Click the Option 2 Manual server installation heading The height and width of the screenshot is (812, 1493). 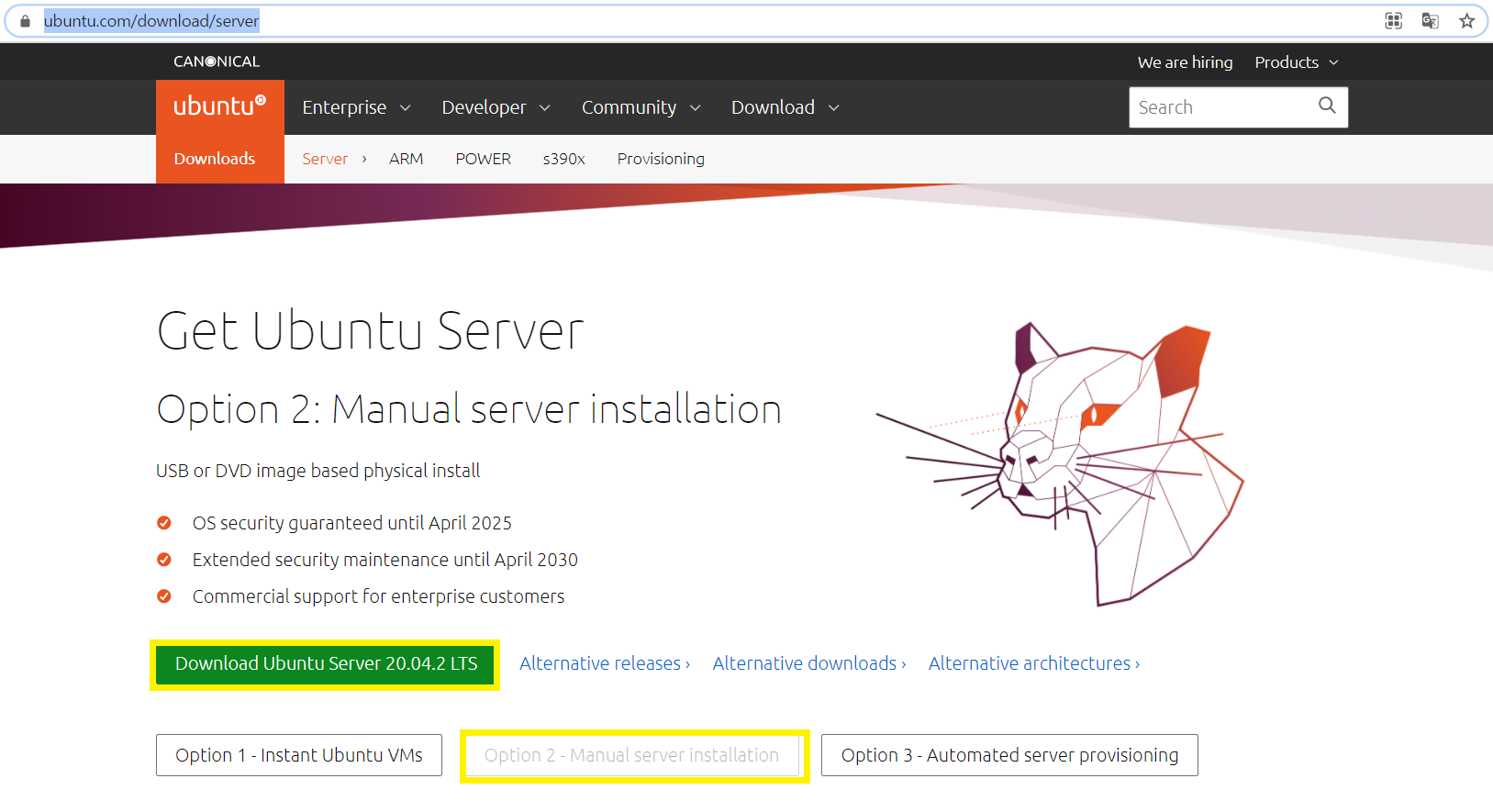tap(469, 409)
